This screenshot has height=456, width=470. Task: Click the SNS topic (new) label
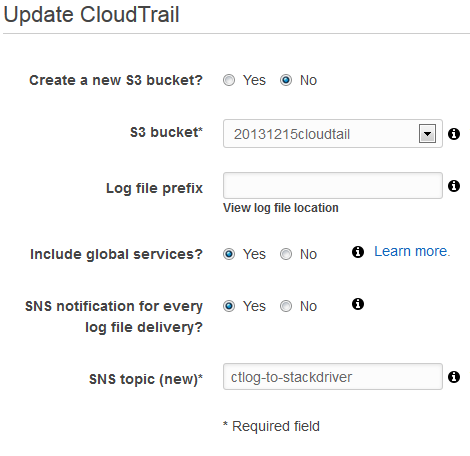tap(146, 379)
